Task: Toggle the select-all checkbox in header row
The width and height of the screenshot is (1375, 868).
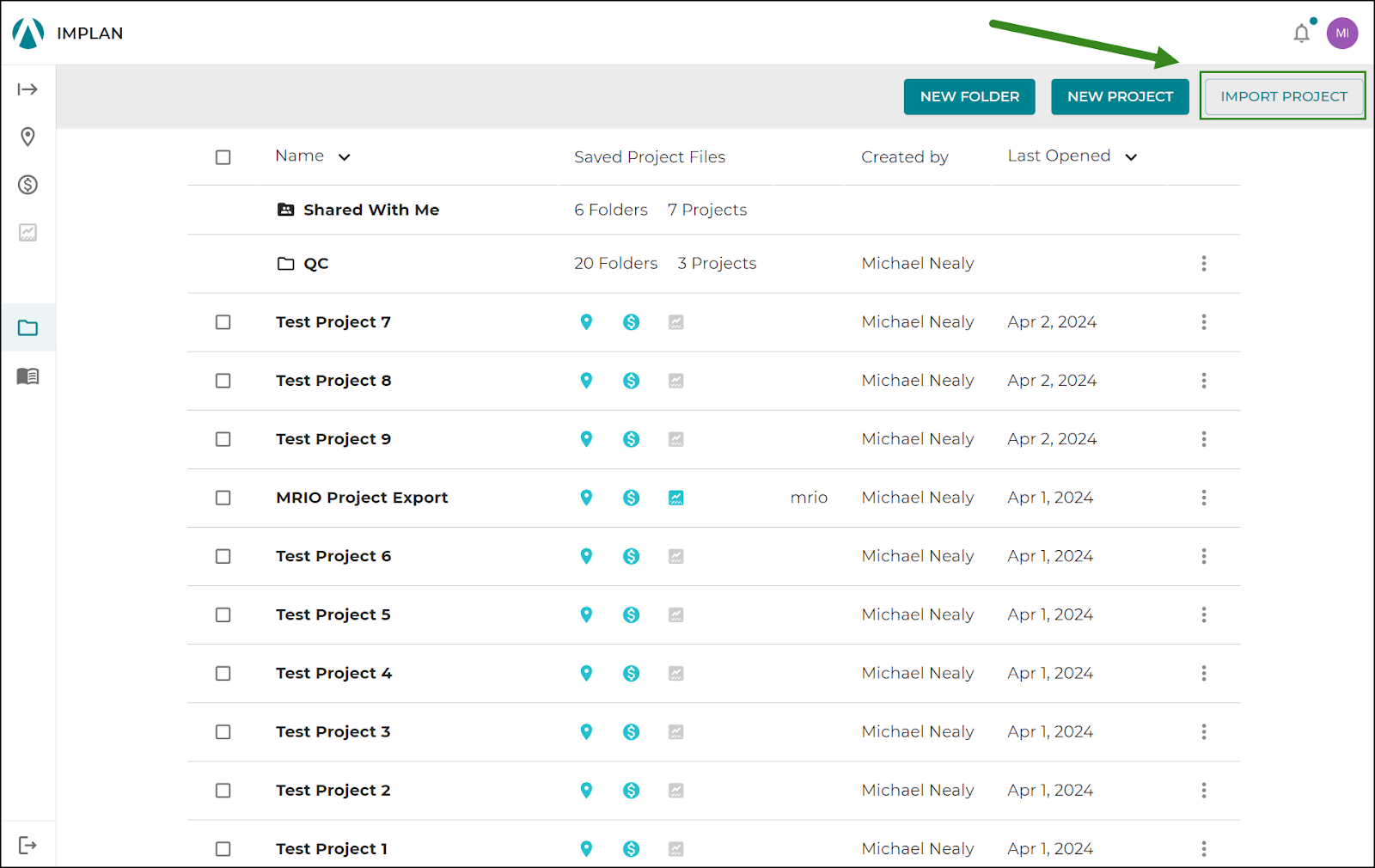Action: pyautogui.click(x=223, y=156)
